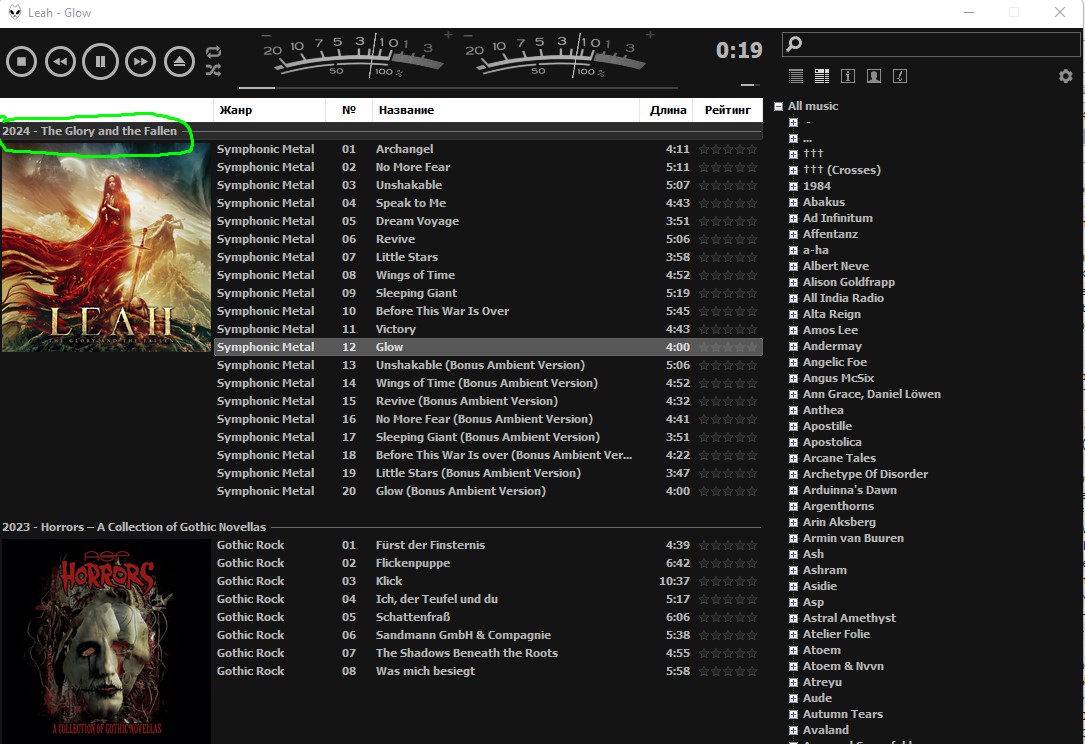Select the track Sleeping Giant
This screenshot has height=744, width=1085.
(416, 293)
